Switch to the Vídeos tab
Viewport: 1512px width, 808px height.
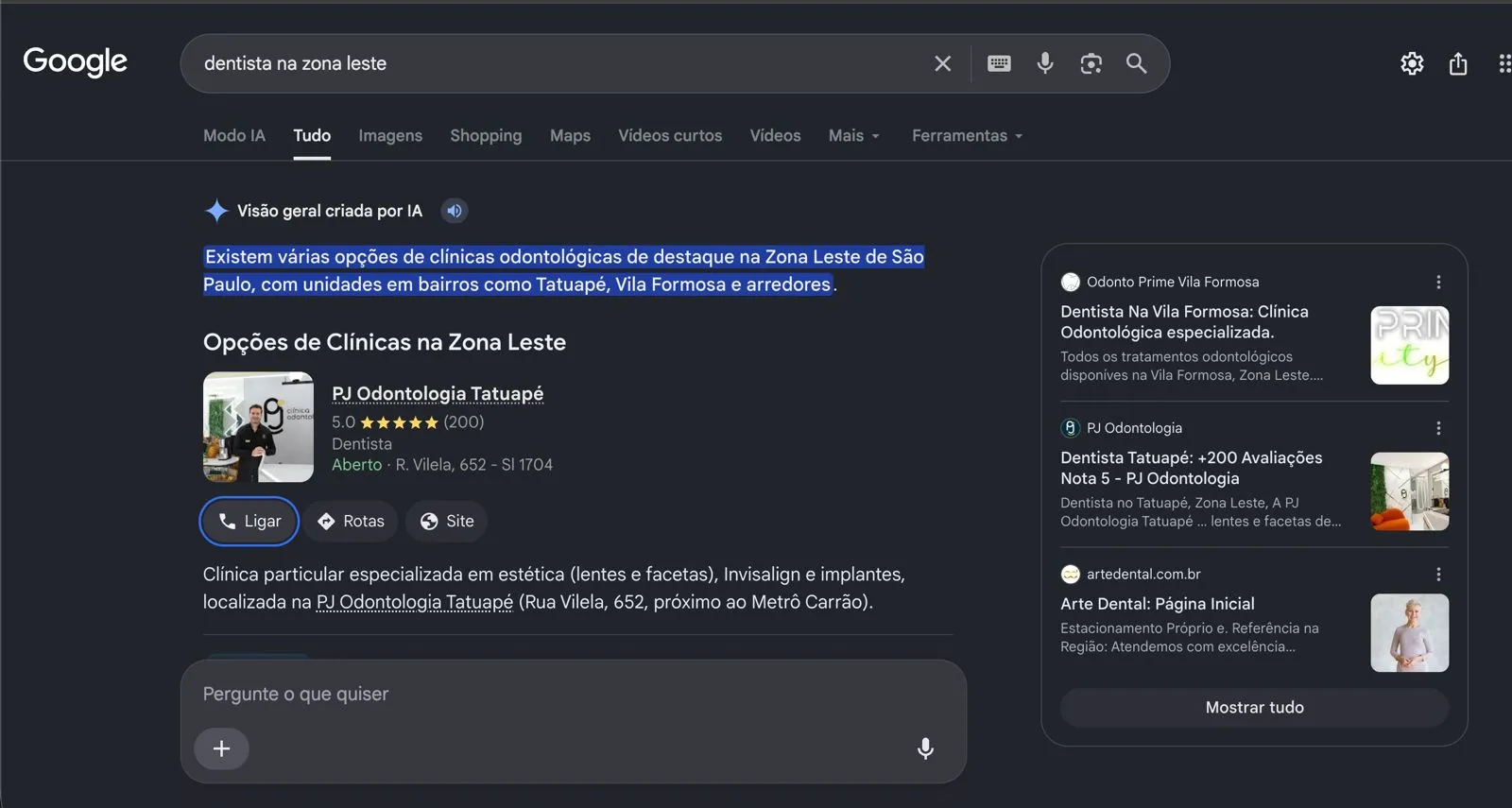(775, 135)
